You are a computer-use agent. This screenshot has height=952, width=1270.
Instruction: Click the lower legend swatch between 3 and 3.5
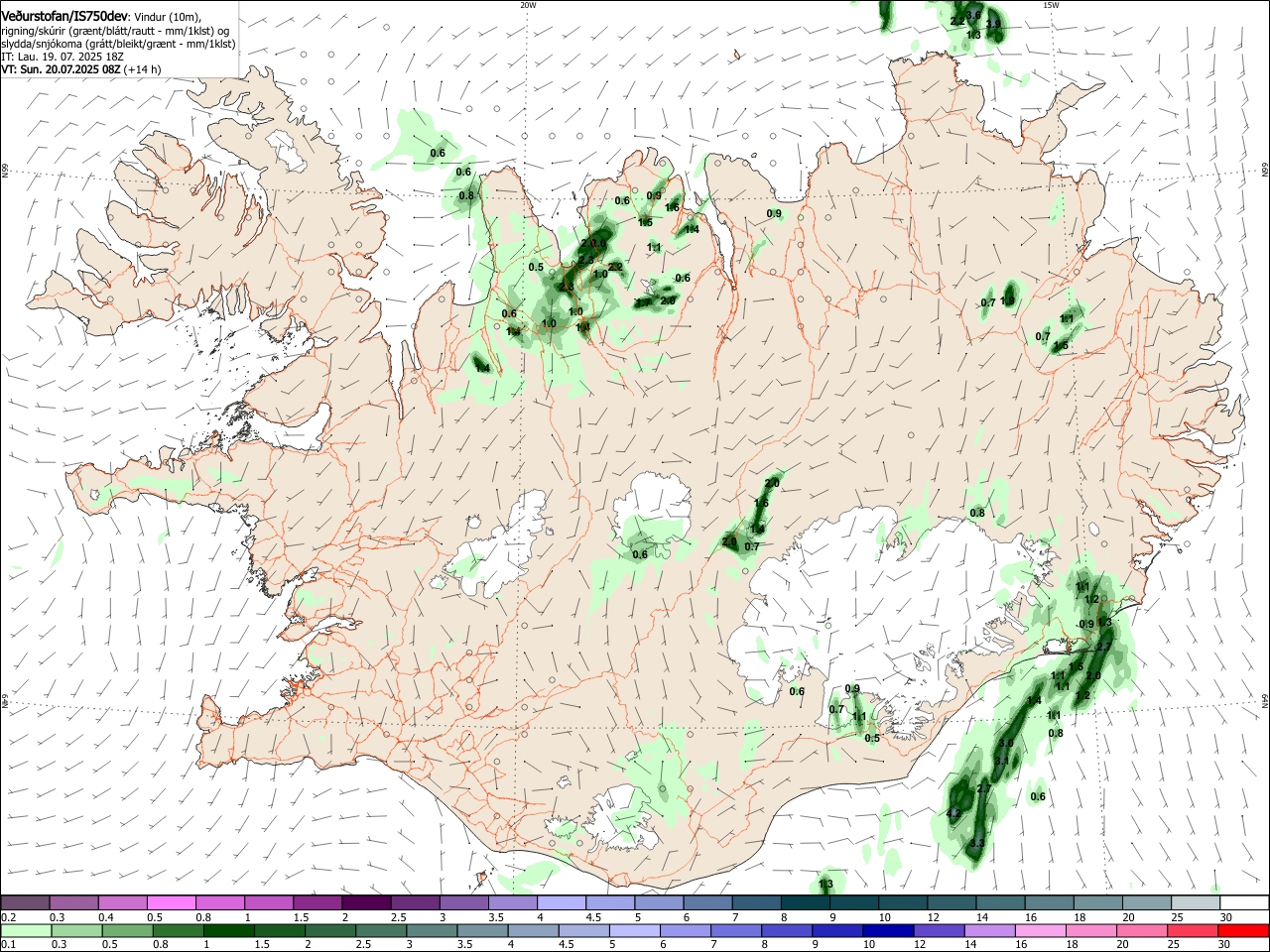(432, 930)
